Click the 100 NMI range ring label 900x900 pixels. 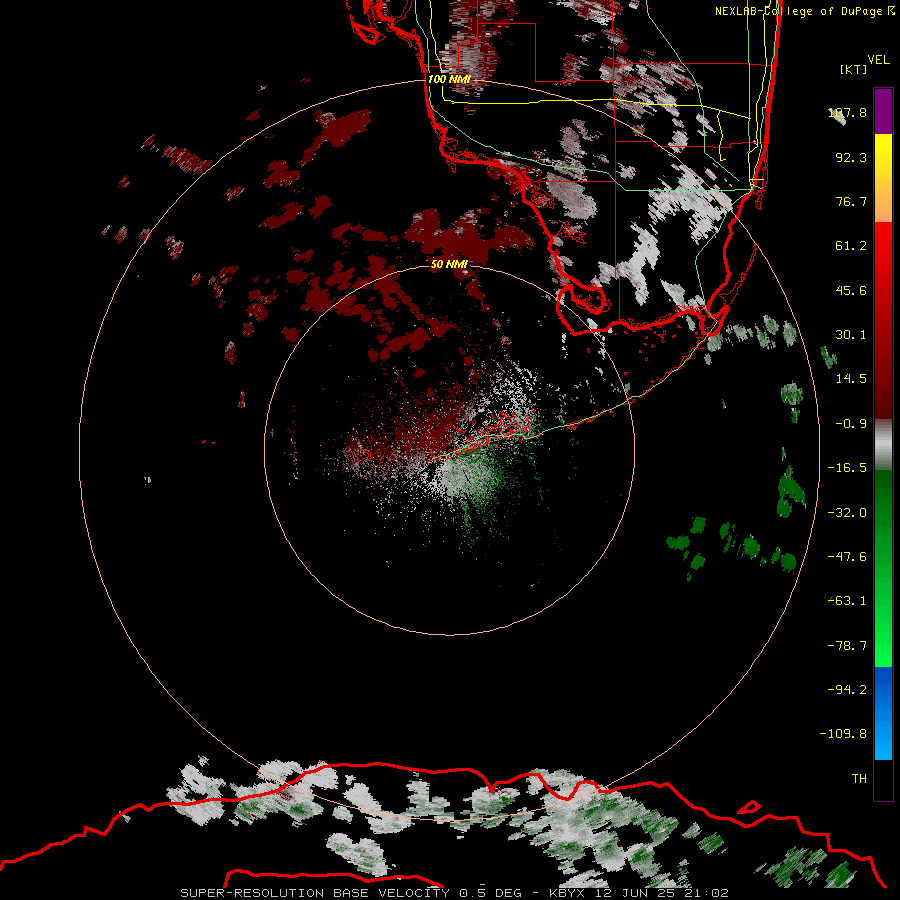click(449, 79)
